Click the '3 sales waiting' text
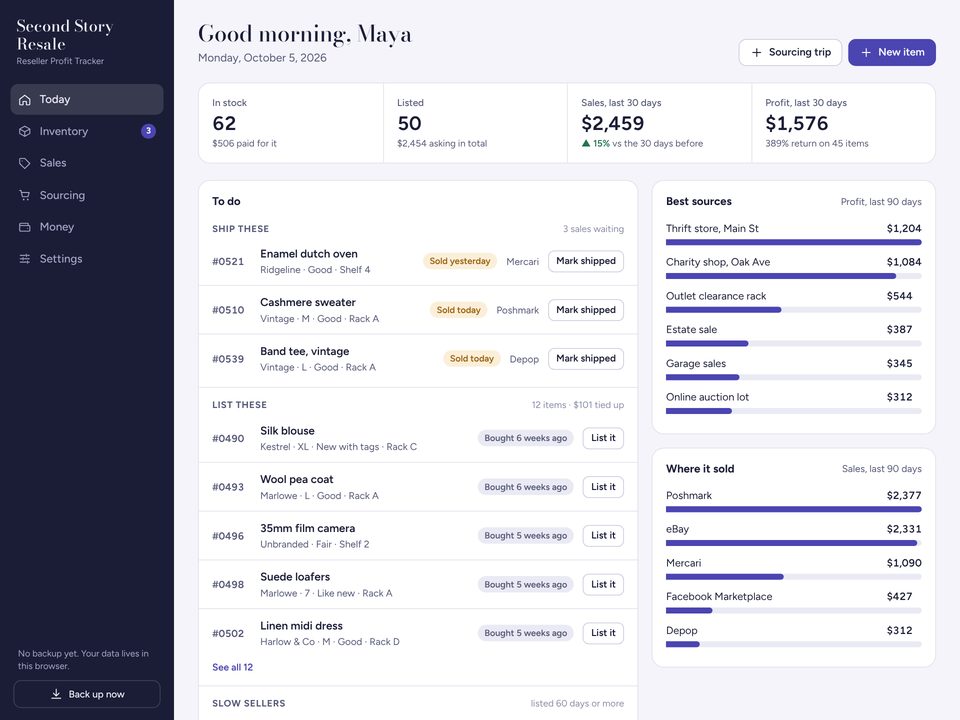 point(593,229)
